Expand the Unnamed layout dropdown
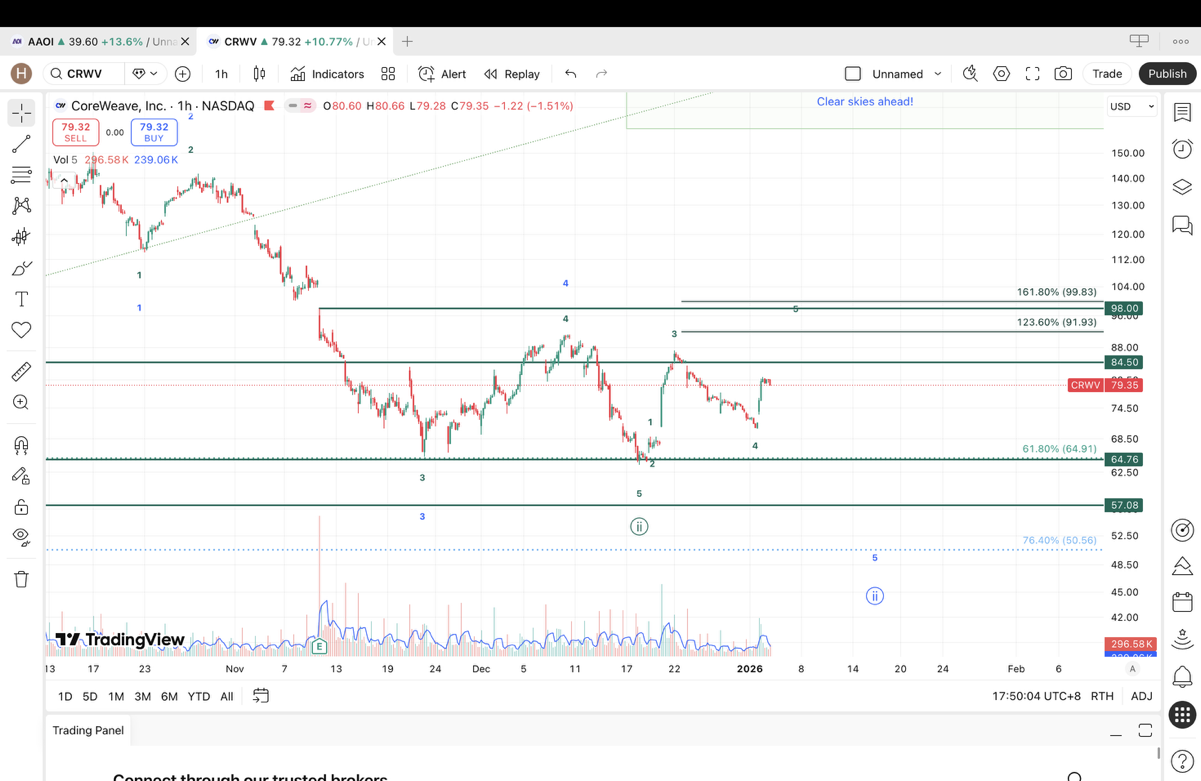Image resolution: width=1201 pixels, height=781 pixels. coord(938,74)
